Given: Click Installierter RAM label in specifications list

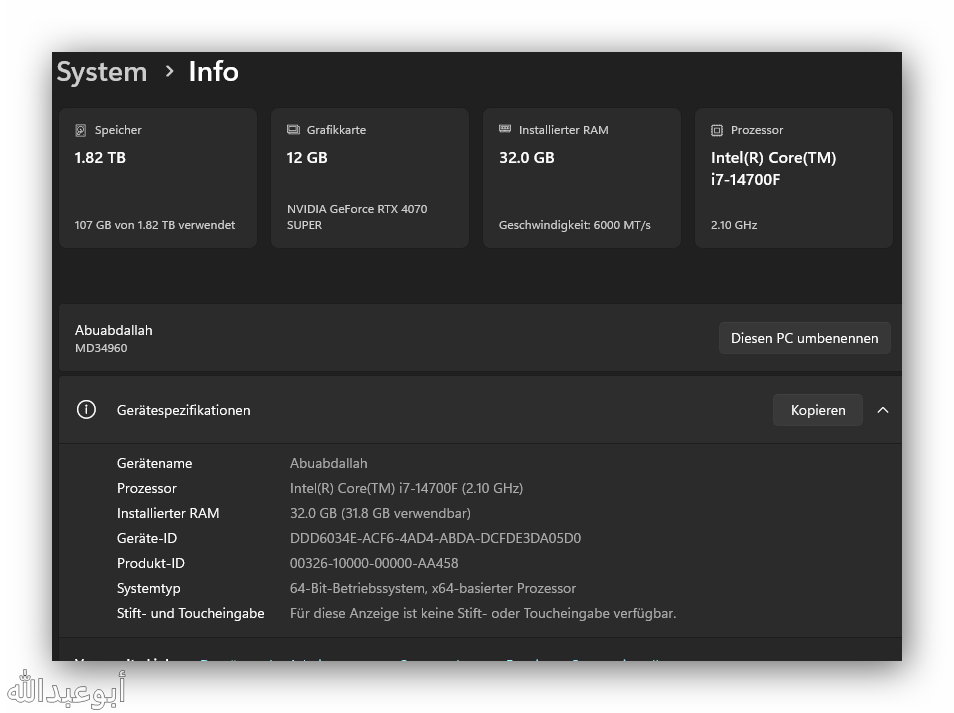Looking at the screenshot, I should 168,513.
